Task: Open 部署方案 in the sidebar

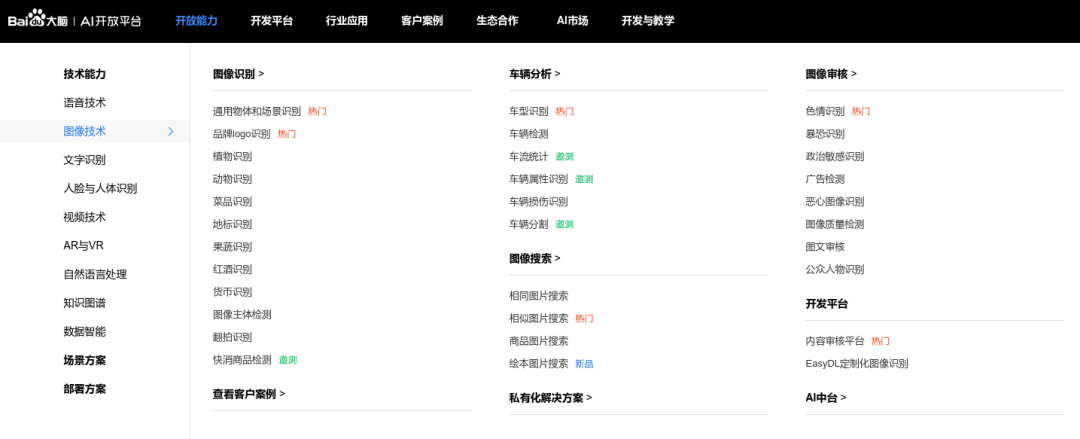Action: pyautogui.click(x=85, y=389)
